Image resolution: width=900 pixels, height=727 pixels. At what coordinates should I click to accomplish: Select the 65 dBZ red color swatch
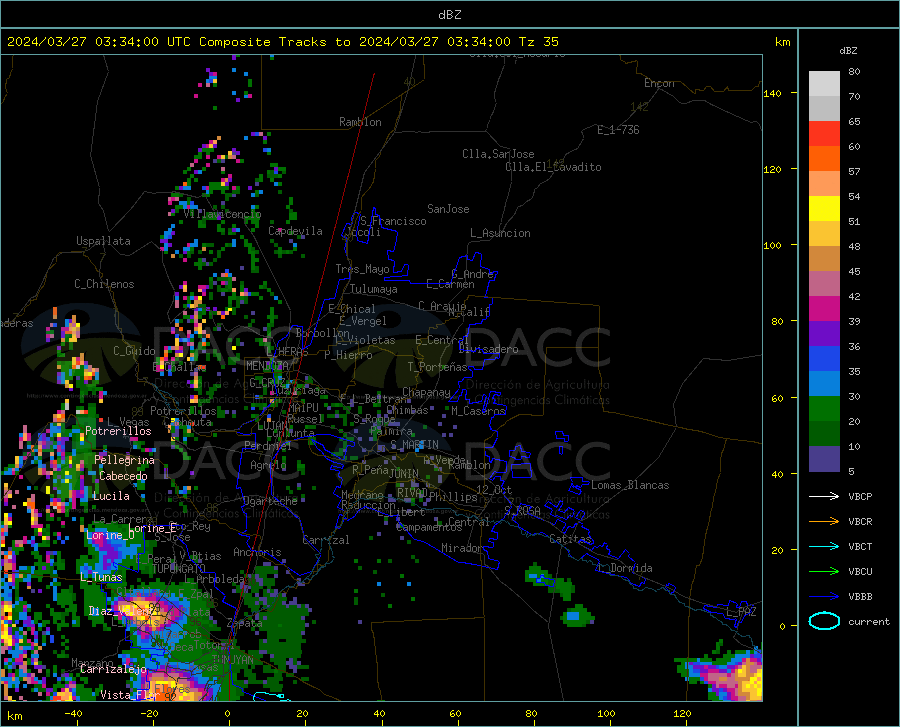824,133
